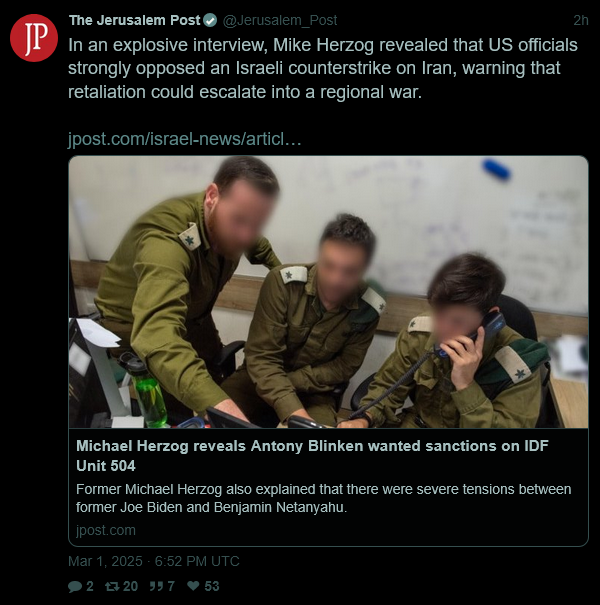Like the tweet with the heart icon
Viewport: 600px width, 605px height.
[x=193, y=586]
